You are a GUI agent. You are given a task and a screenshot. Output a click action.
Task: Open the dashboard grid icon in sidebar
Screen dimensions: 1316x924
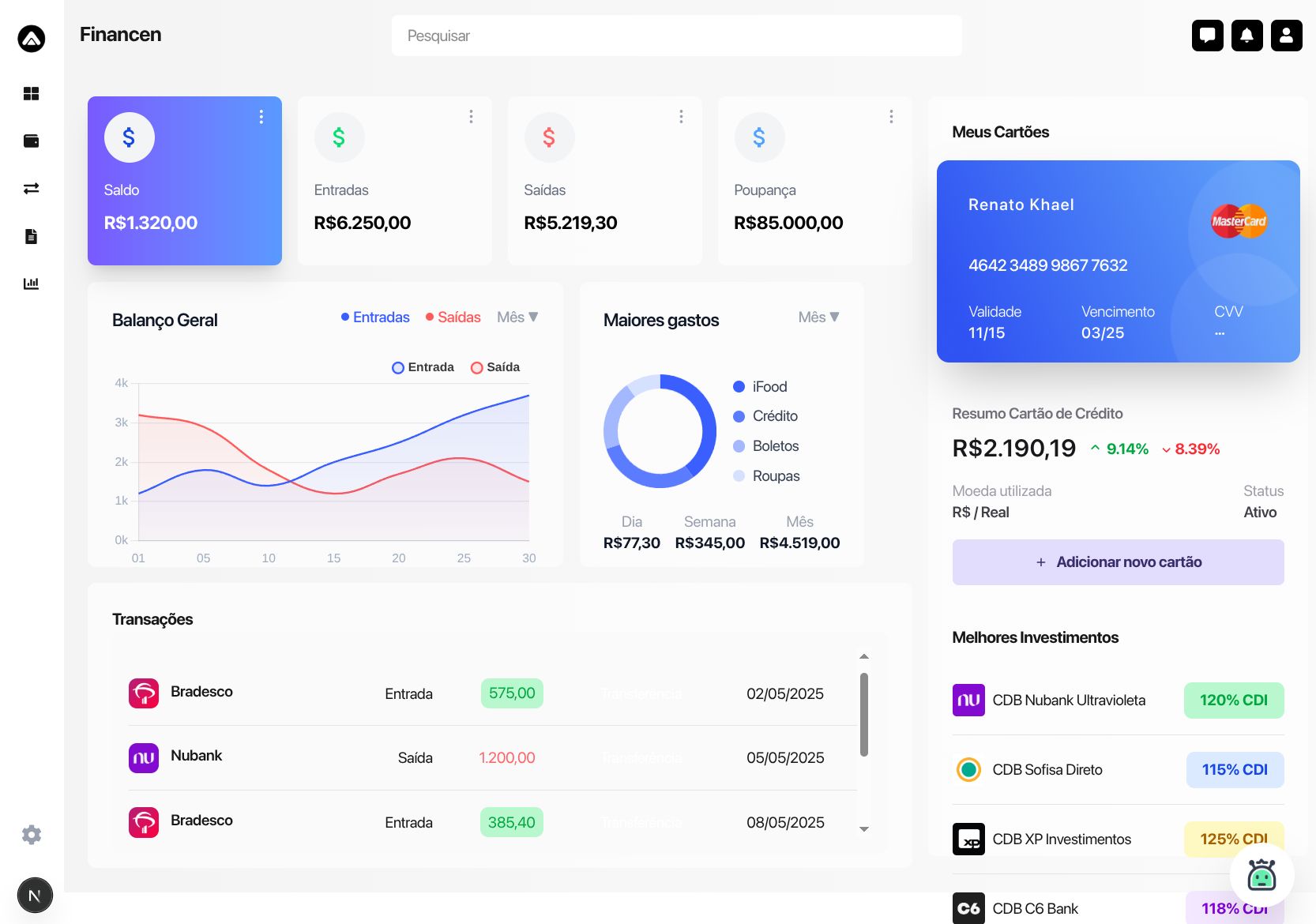point(31,94)
